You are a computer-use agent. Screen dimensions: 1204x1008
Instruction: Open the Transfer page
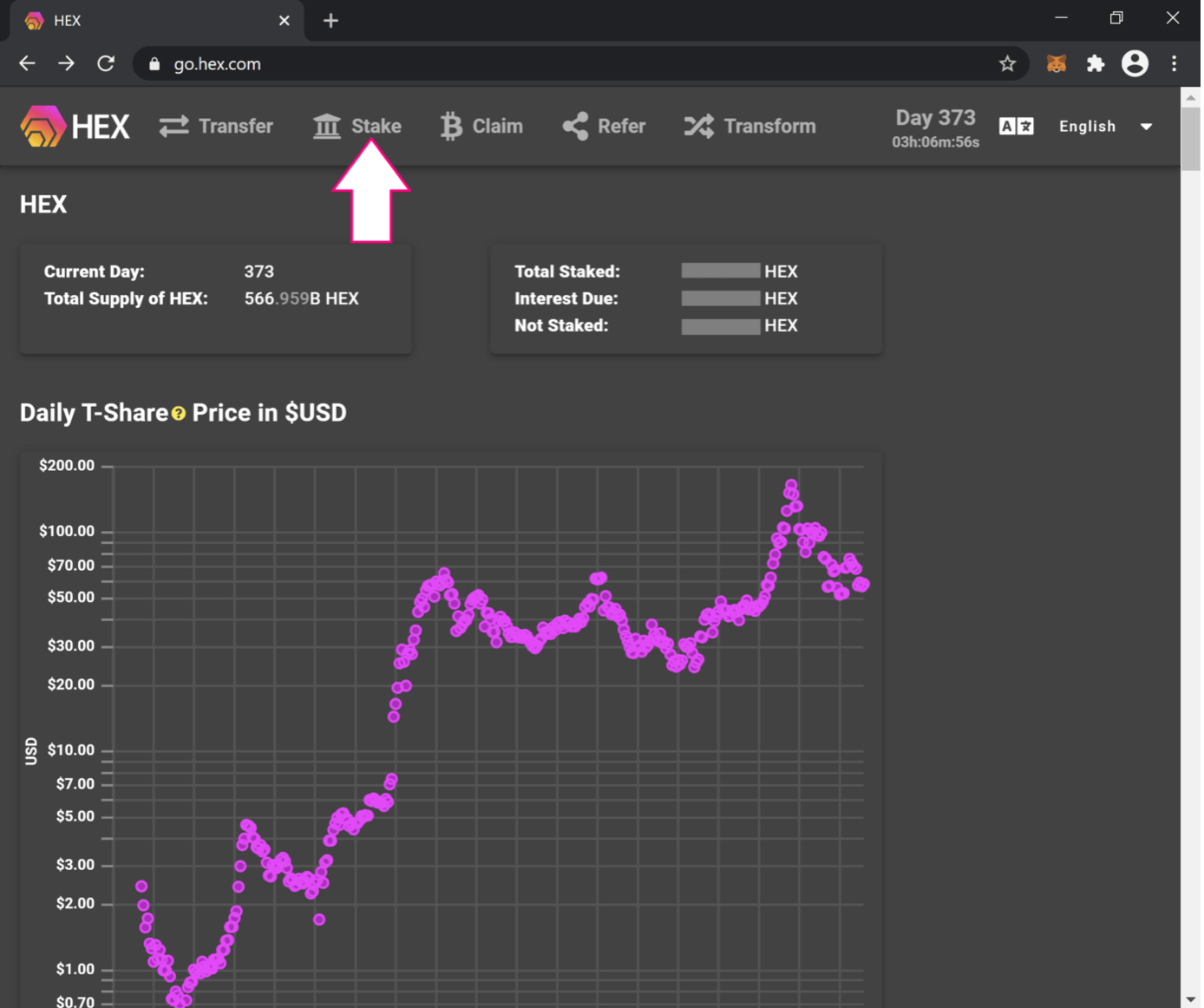[216, 127]
